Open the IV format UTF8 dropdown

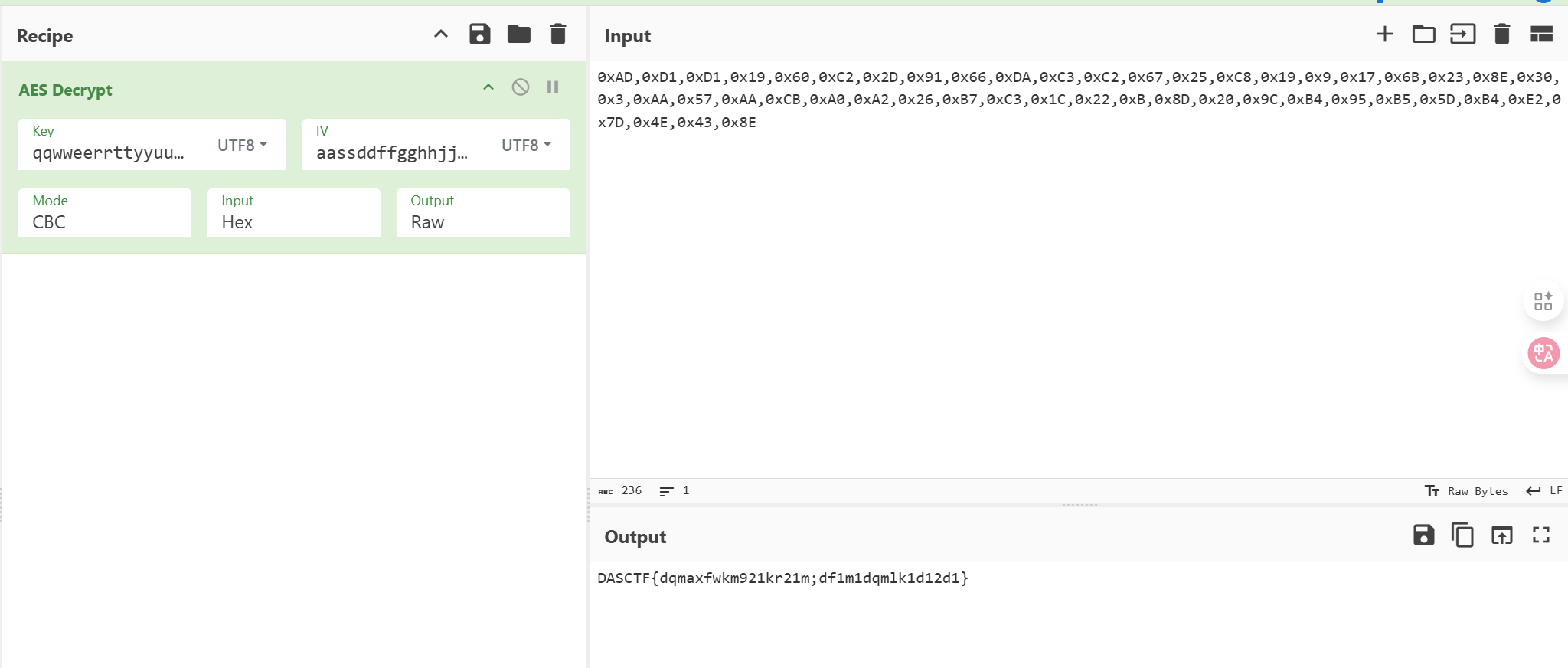pos(527,145)
